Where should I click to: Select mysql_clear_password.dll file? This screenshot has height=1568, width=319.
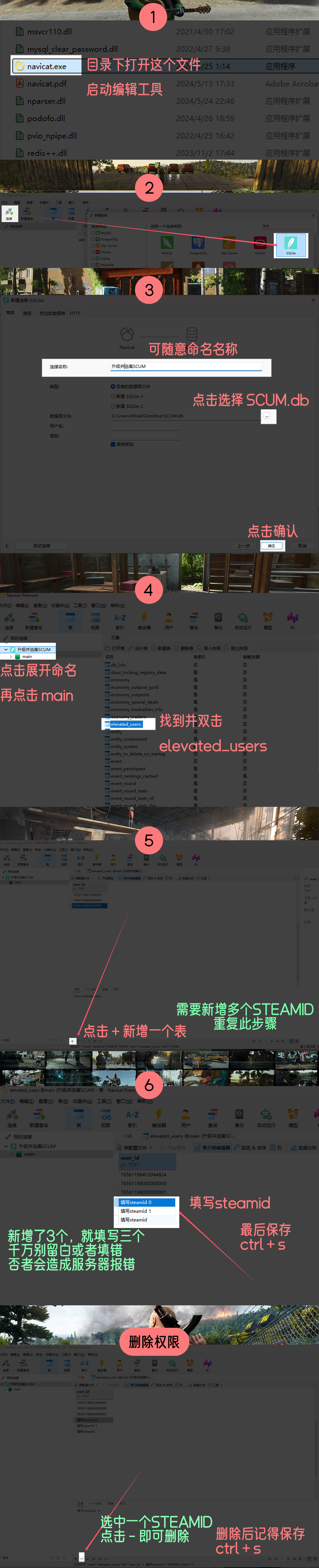coord(72,49)
